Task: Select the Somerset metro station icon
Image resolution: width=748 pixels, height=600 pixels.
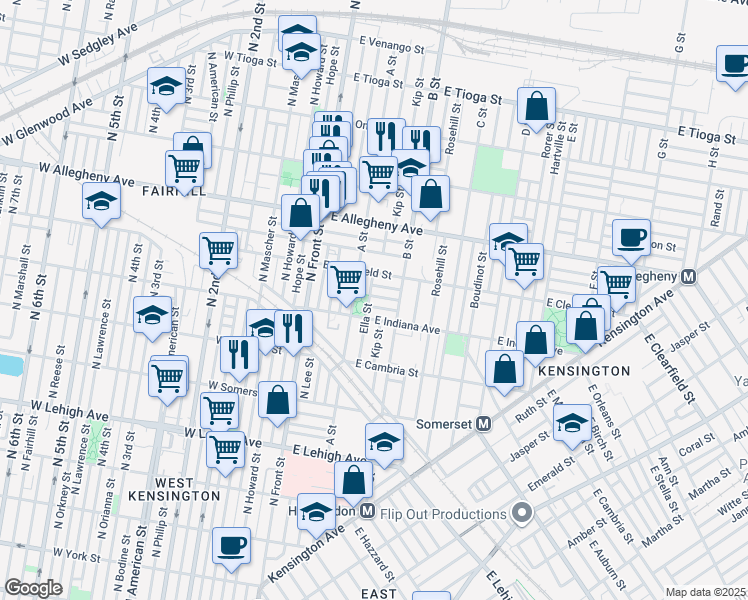Action: (484, 424)
